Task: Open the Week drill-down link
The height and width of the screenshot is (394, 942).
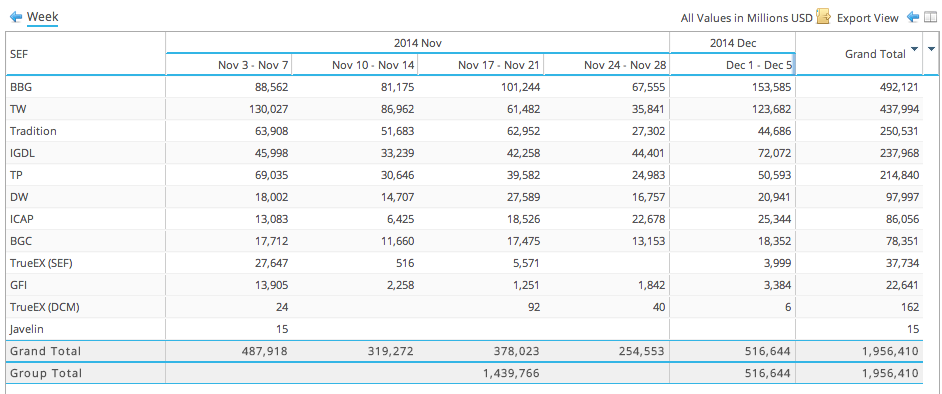Action: 43,17
